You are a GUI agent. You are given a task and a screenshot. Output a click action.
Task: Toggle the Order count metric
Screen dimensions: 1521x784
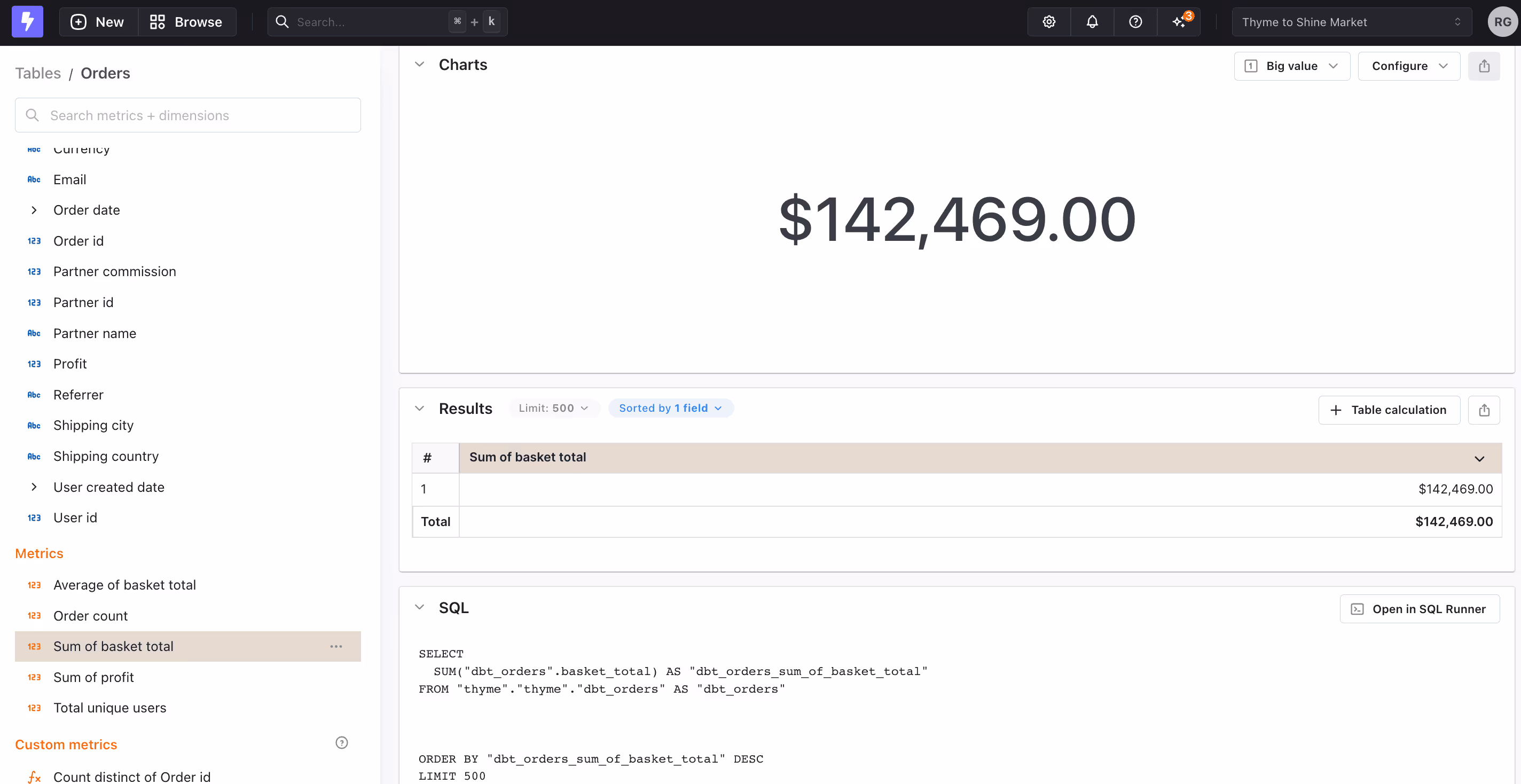point(90,616)
